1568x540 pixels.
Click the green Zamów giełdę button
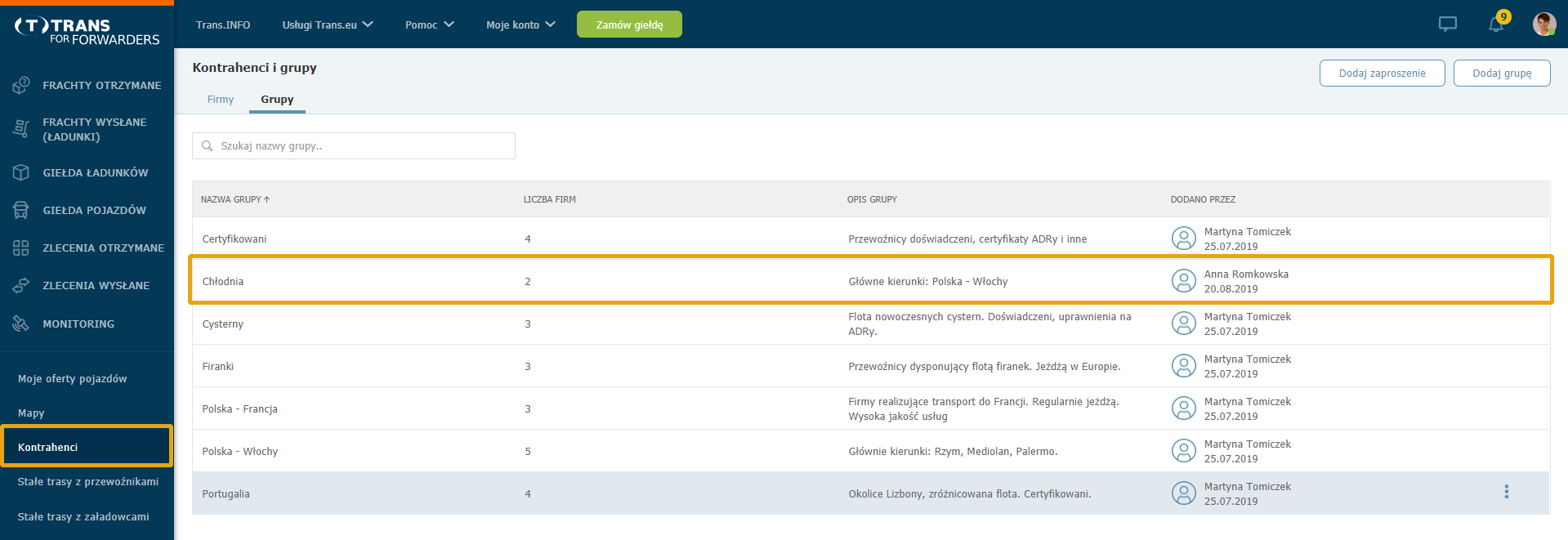pos(629,25)
